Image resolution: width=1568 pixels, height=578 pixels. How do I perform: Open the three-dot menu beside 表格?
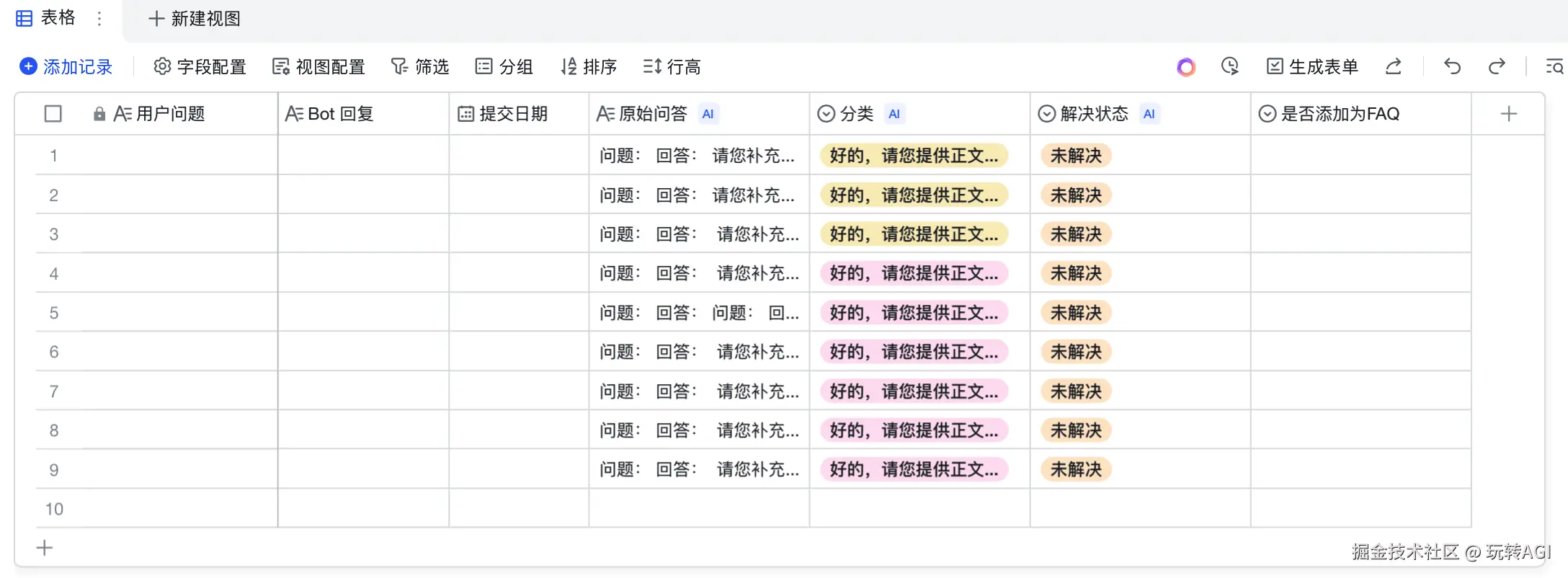tap(99, 19)
